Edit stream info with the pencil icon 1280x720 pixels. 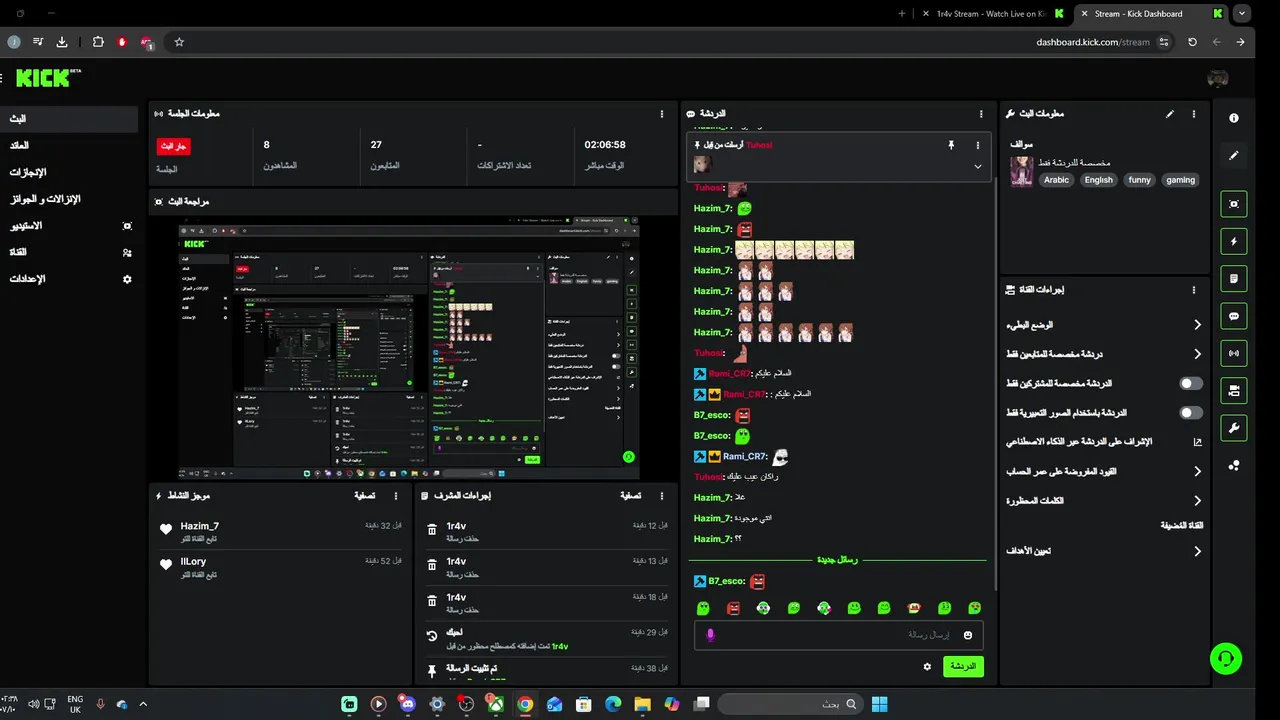point(1170,114)
